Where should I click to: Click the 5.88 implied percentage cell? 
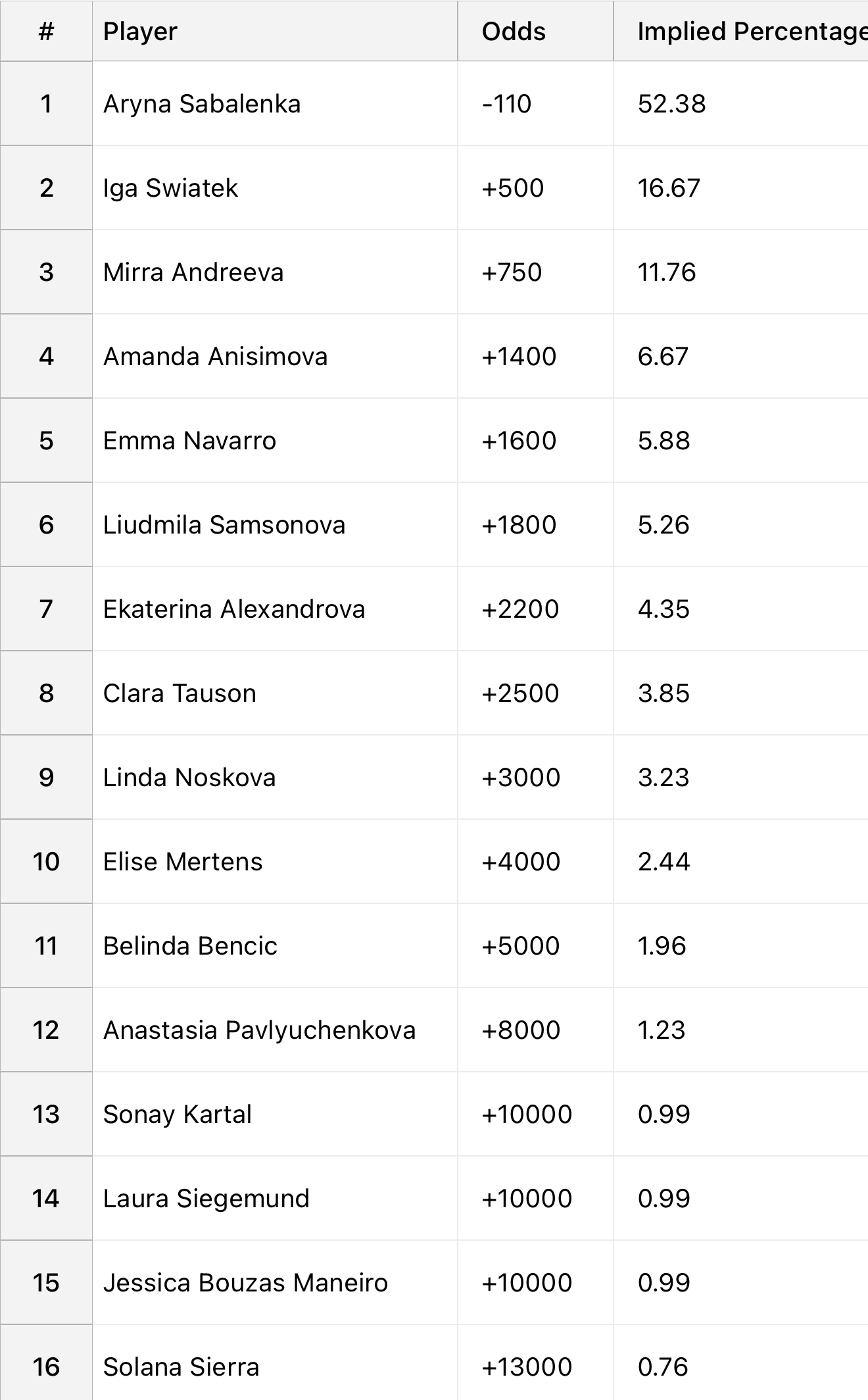pos(741,441)
